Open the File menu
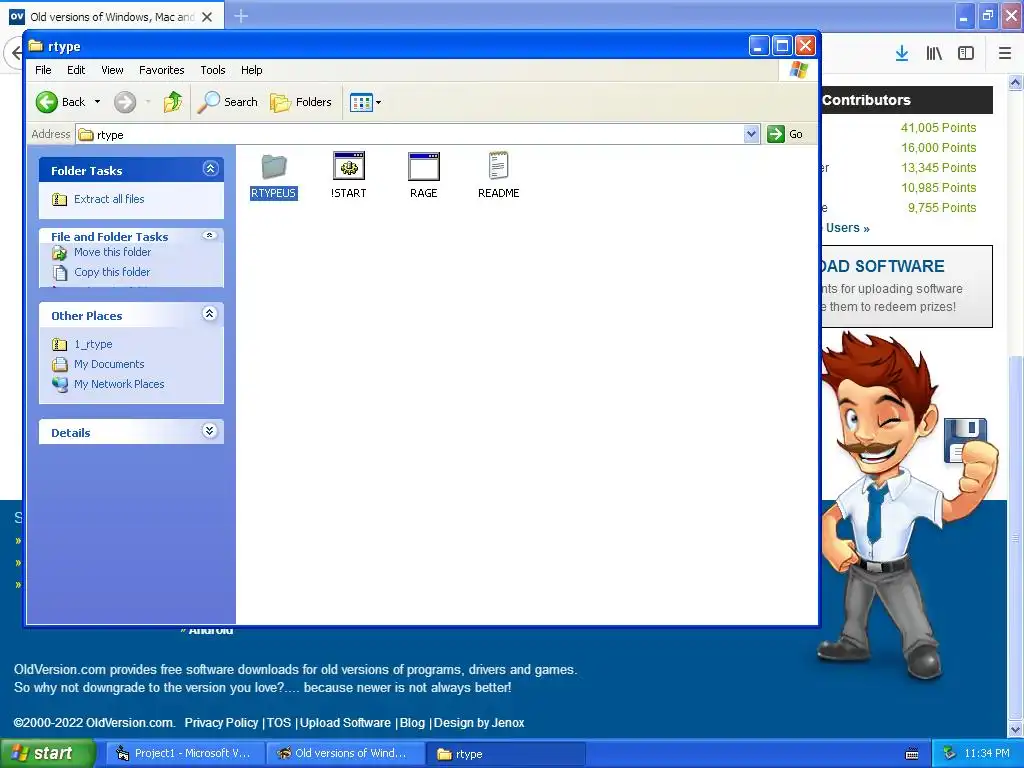Screen dimensions: 1024x768 point(43,70)
